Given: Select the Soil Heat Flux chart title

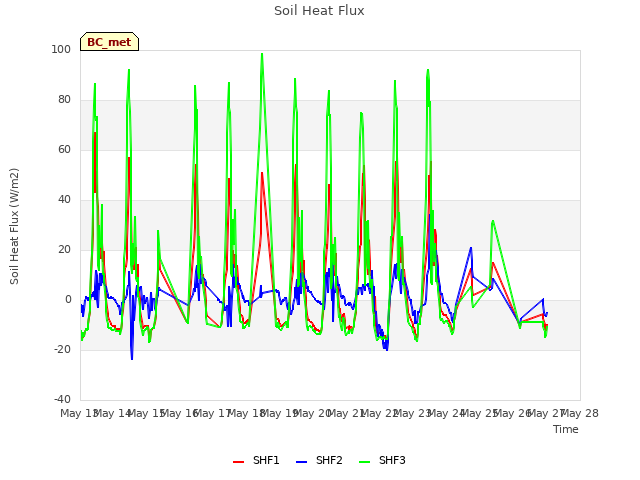Looking at the screenshot, I should coord(319,11).
